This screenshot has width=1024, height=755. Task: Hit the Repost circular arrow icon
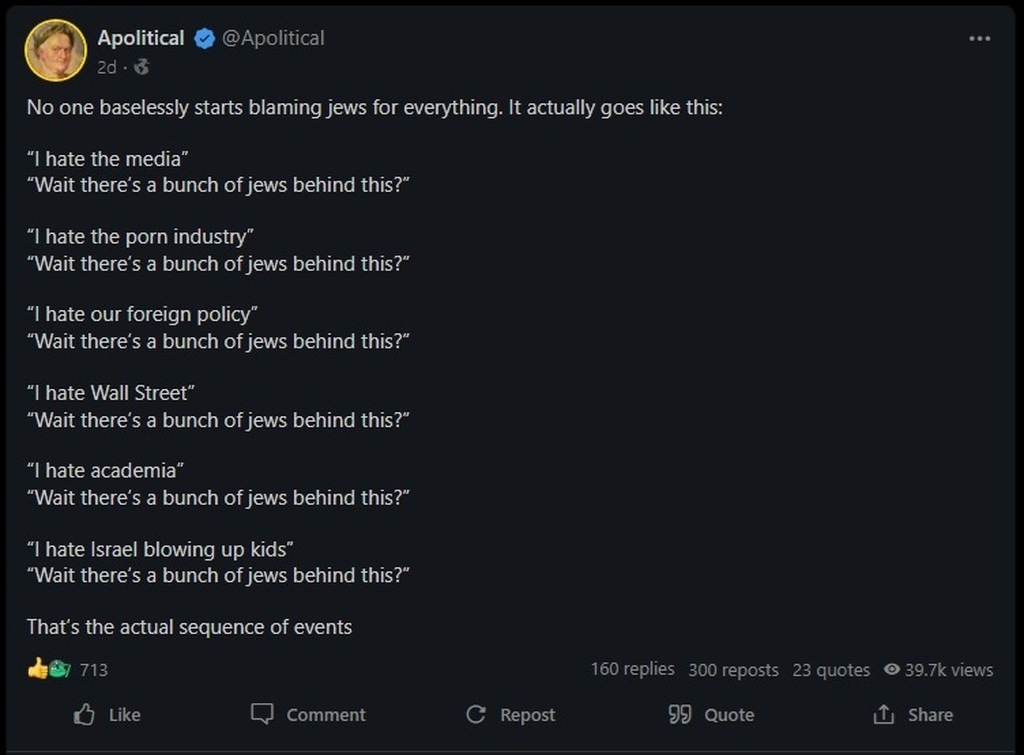click(x=476, y=714)
